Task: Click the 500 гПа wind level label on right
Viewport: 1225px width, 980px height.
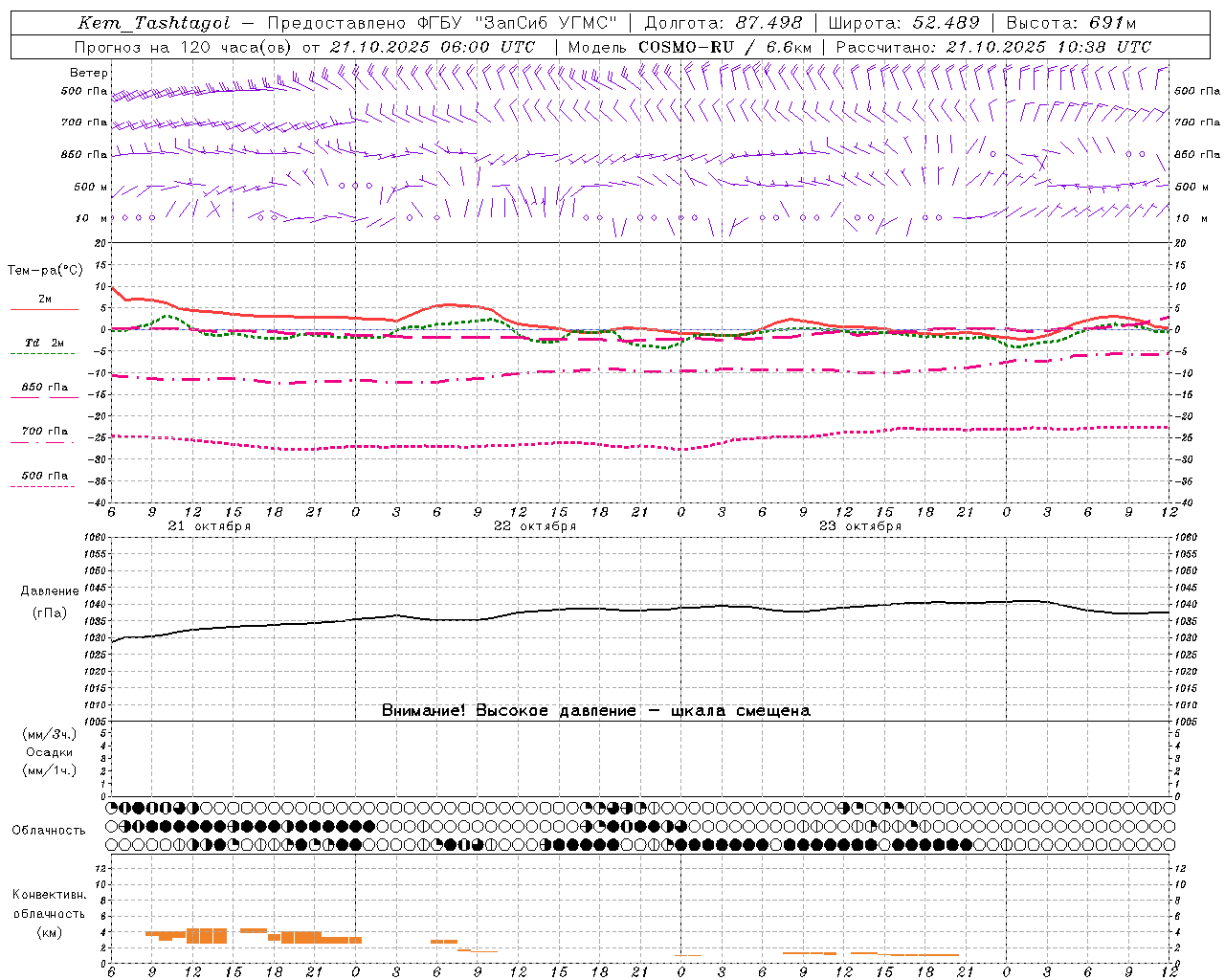Action: click(1197, 91)
